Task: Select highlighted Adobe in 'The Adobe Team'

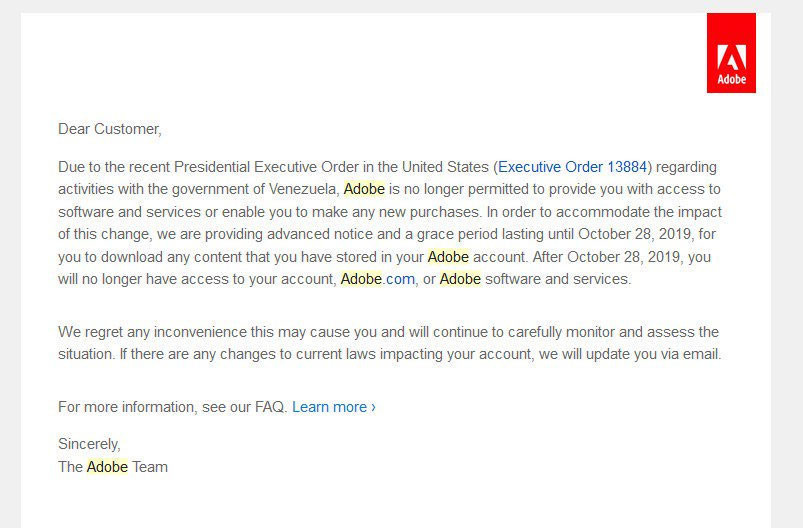Action: (x=107, y=466)
